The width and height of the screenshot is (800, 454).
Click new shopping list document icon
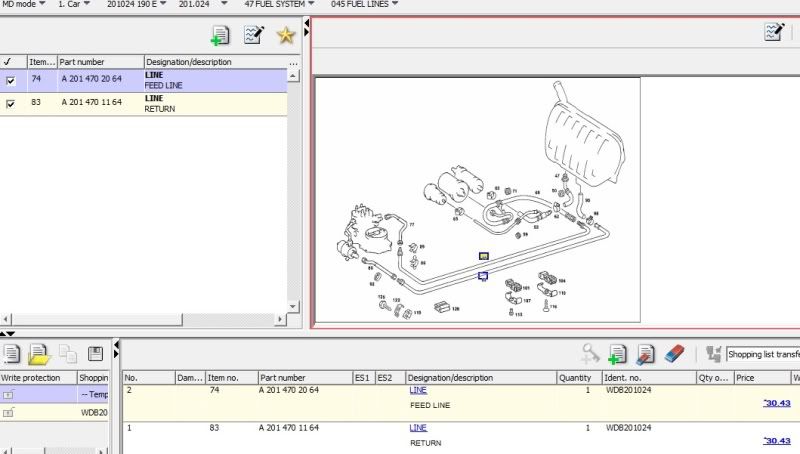[x=11, y=353]
